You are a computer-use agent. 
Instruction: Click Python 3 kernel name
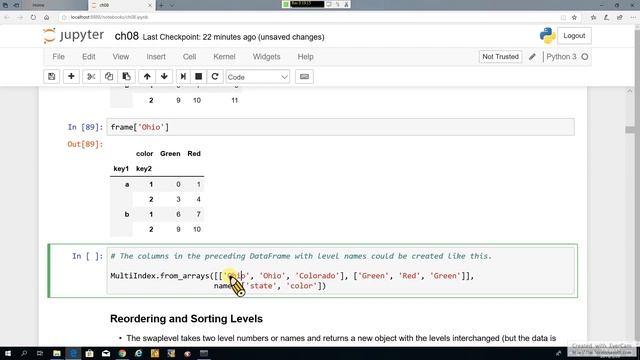pyautogui.click(x=561, y=57)
